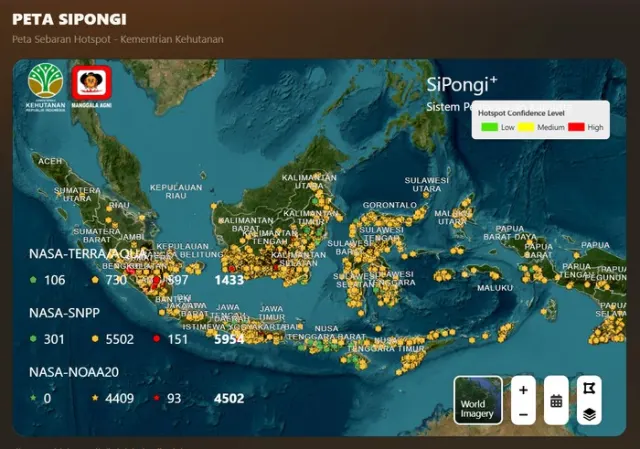Click the KALIMANTAN UTARA label
This screenshot has width=640, height=449.
309,182
